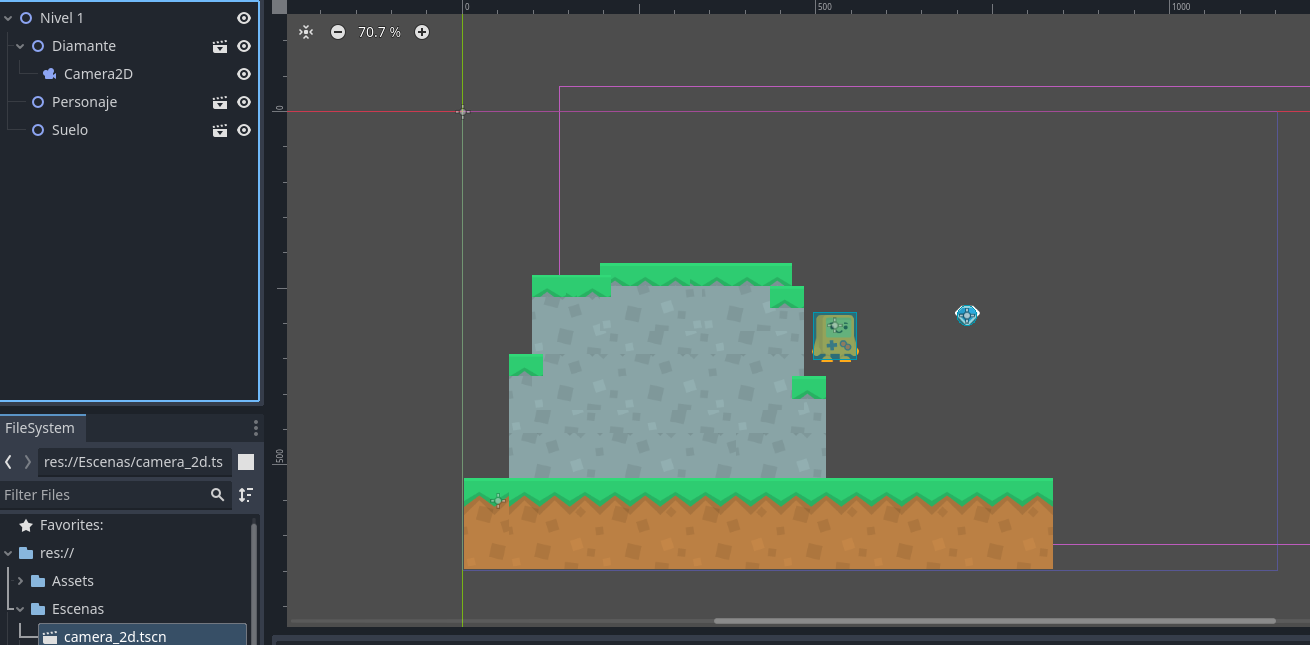Click the Nivel 1 node type icon

coord(26,18)
